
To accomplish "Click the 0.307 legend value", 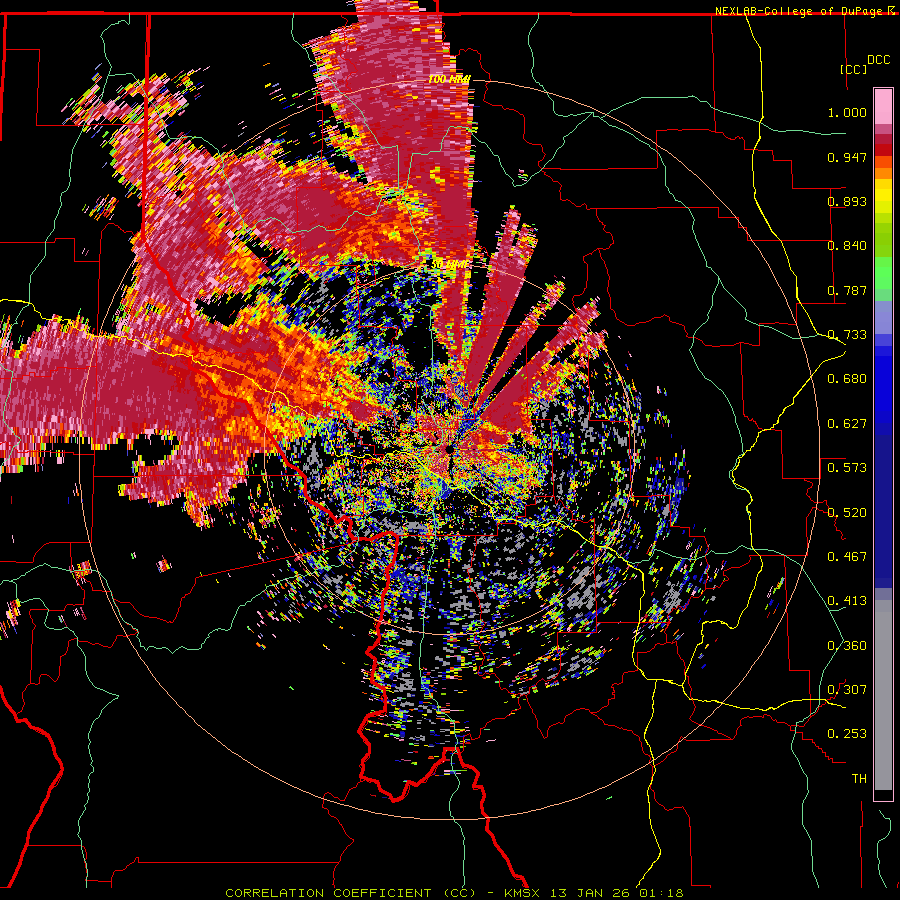I will [x=847, y=690].
